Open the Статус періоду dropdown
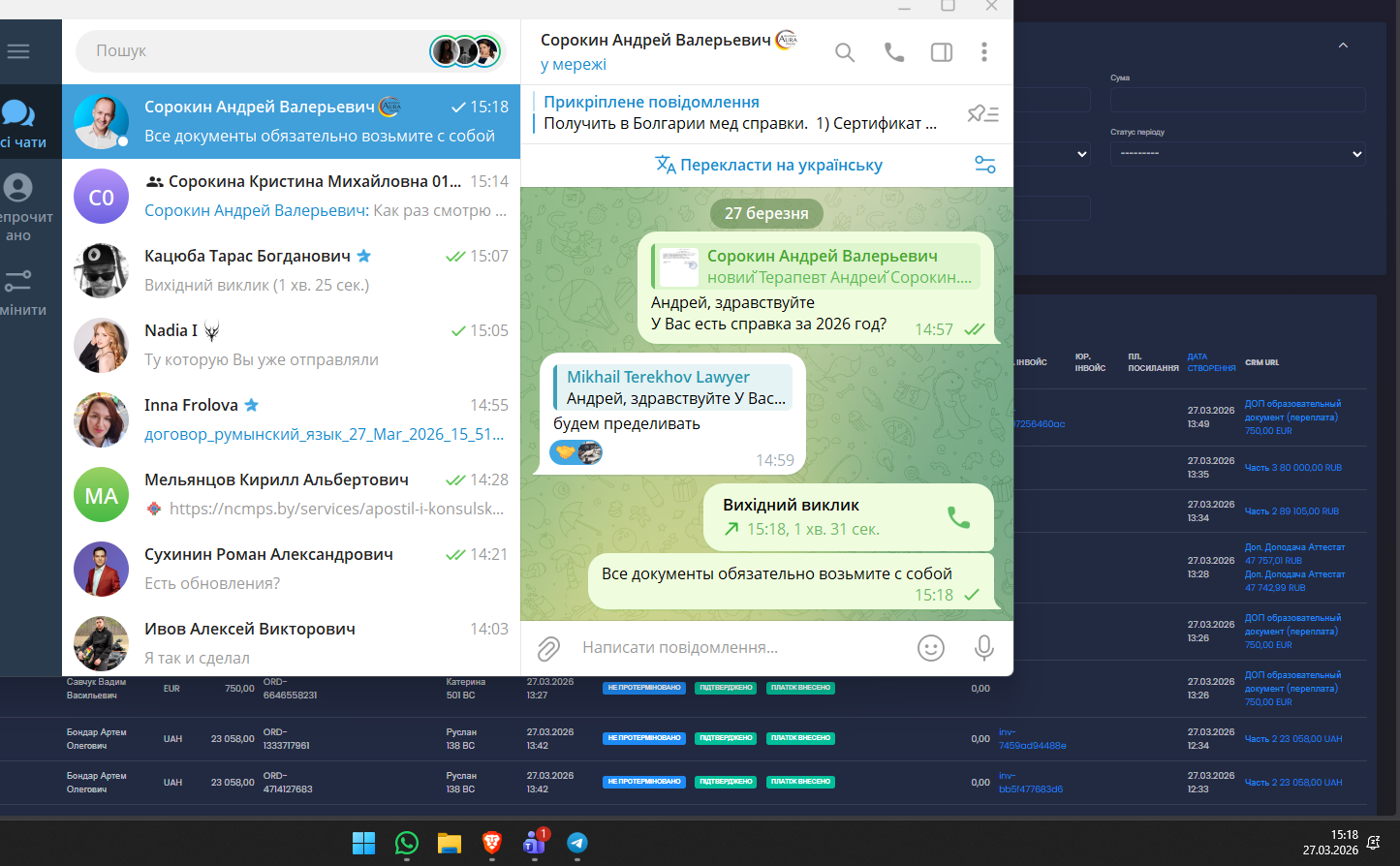The width and height of the screenshot is (1400, 866). (x=1237, y=154)
